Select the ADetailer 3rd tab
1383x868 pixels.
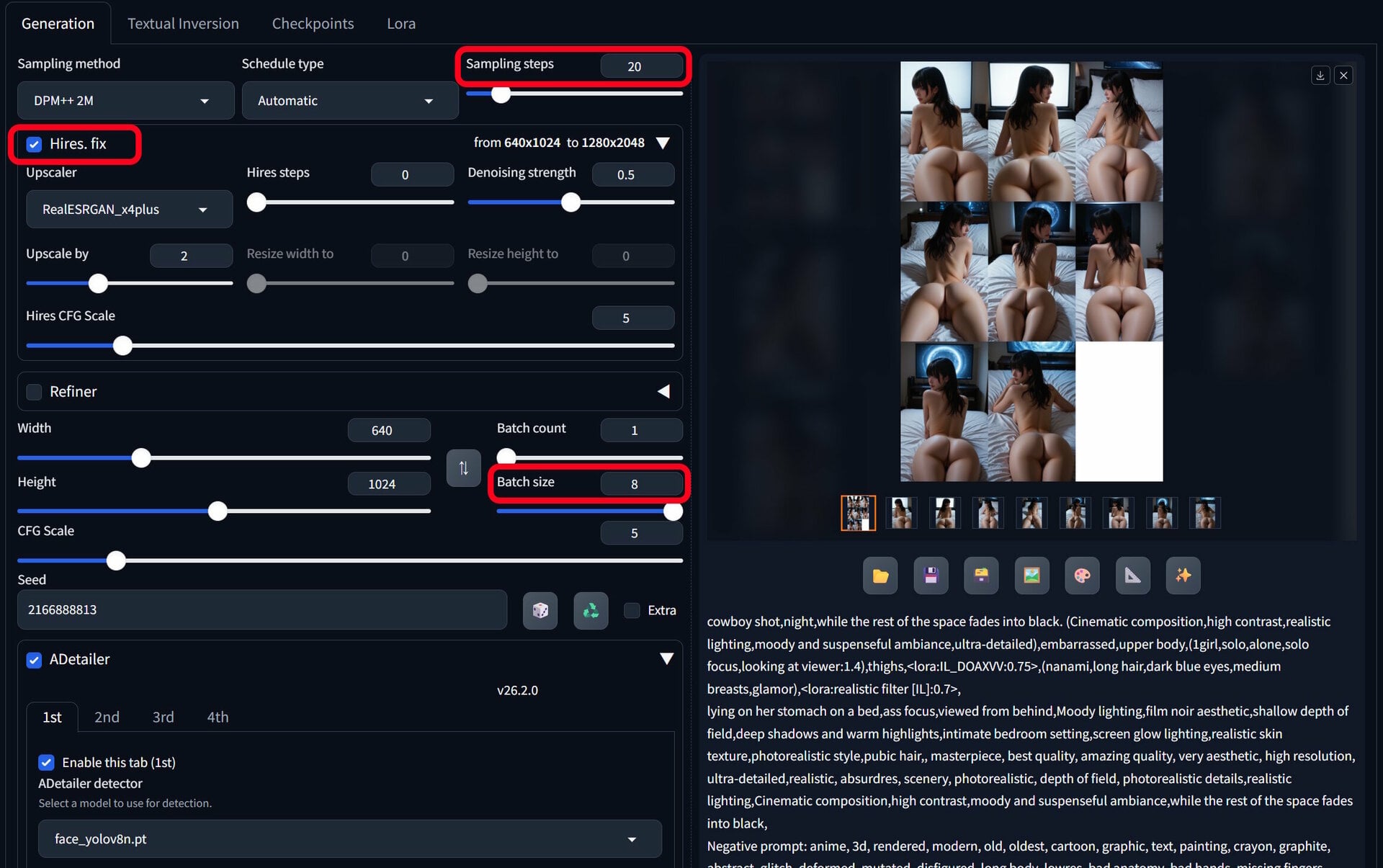coord(163,717)
